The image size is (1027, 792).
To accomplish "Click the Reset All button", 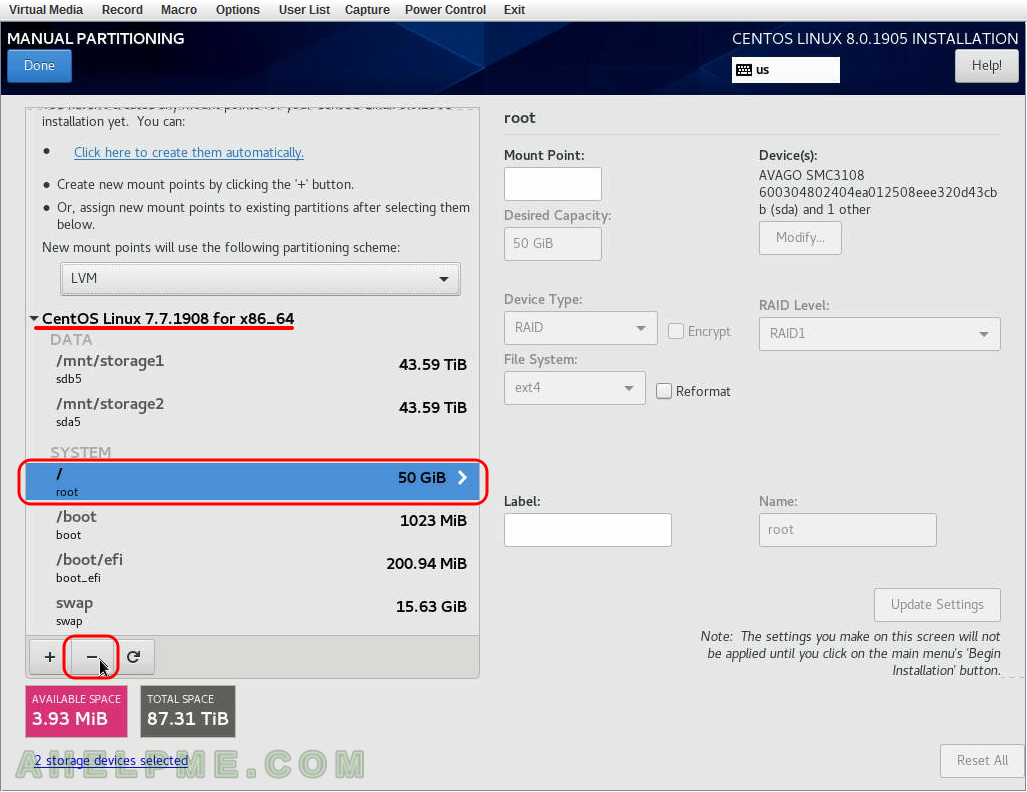I will 981,761.
